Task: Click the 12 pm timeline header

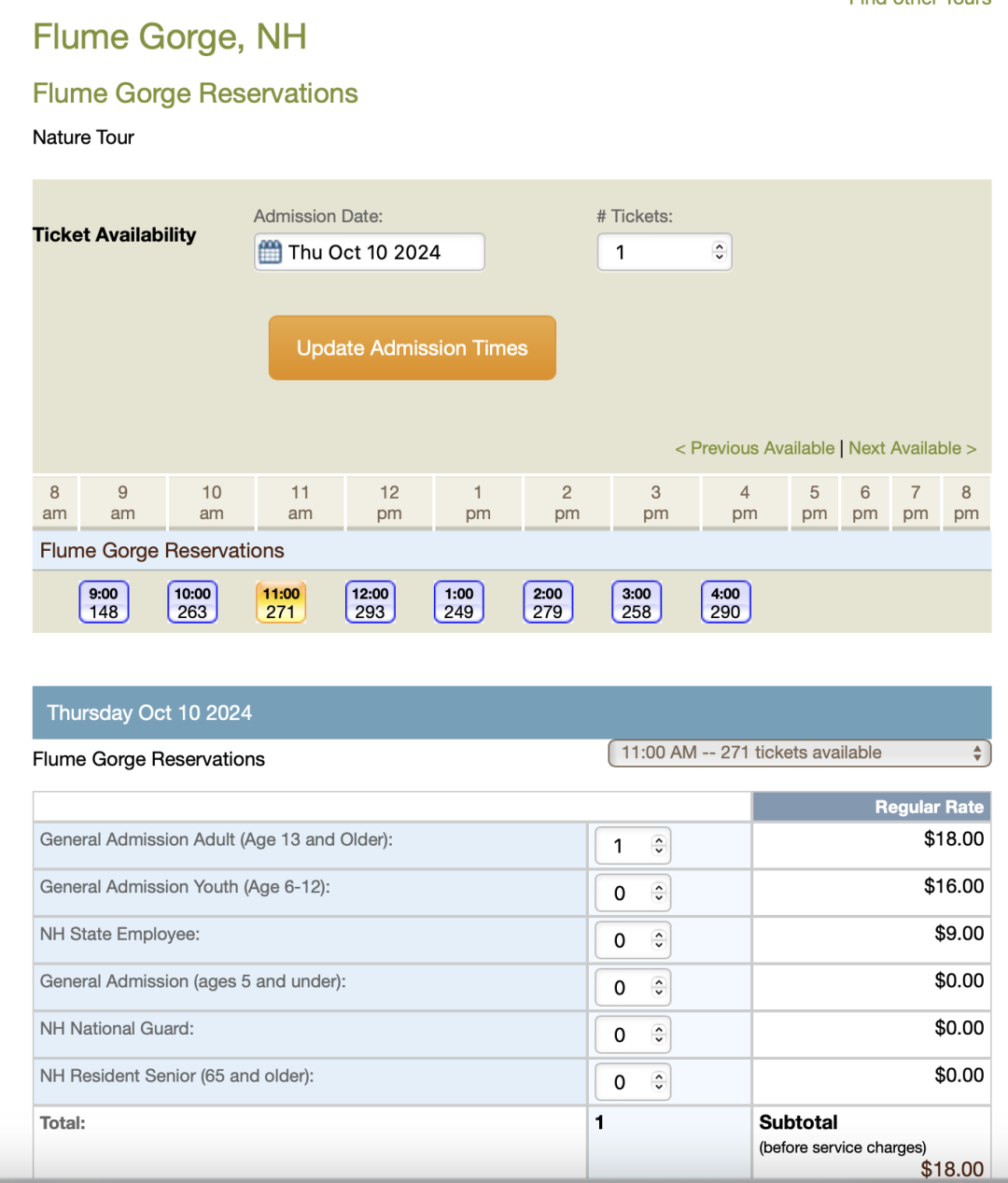Action: (389, 502)
